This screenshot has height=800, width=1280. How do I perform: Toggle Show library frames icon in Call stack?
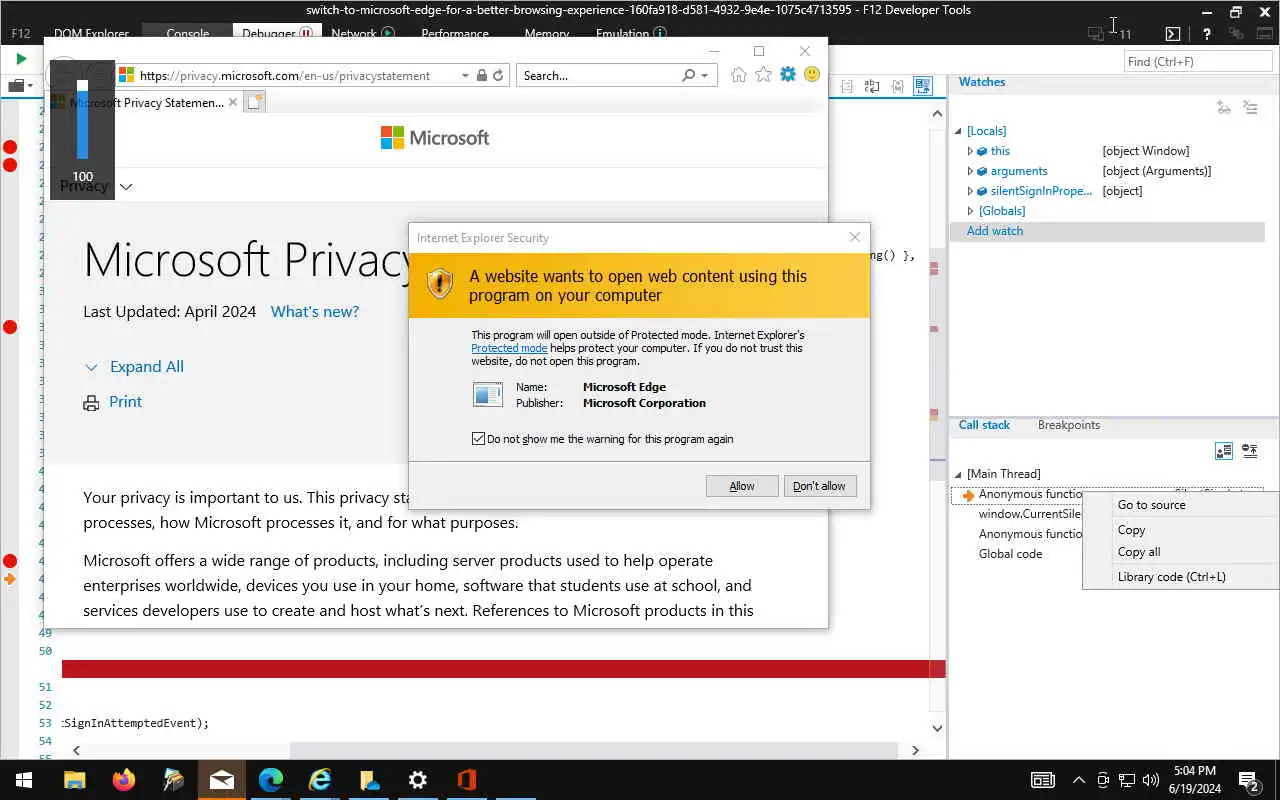click(x=1224, y=451)
